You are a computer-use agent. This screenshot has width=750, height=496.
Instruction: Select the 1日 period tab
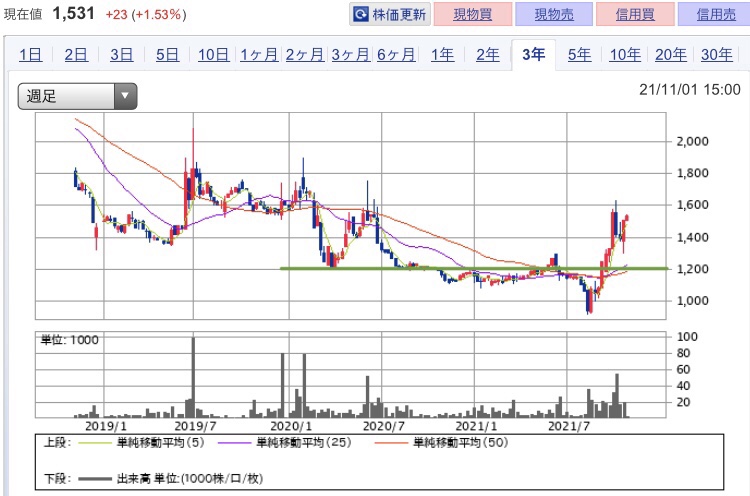tap(31, 55)
